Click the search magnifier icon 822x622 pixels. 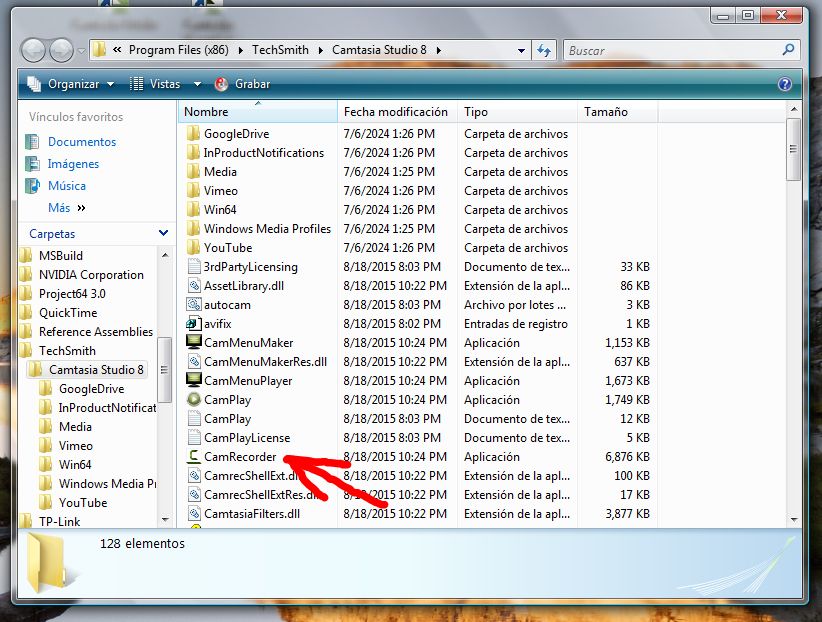pos(788,50)
